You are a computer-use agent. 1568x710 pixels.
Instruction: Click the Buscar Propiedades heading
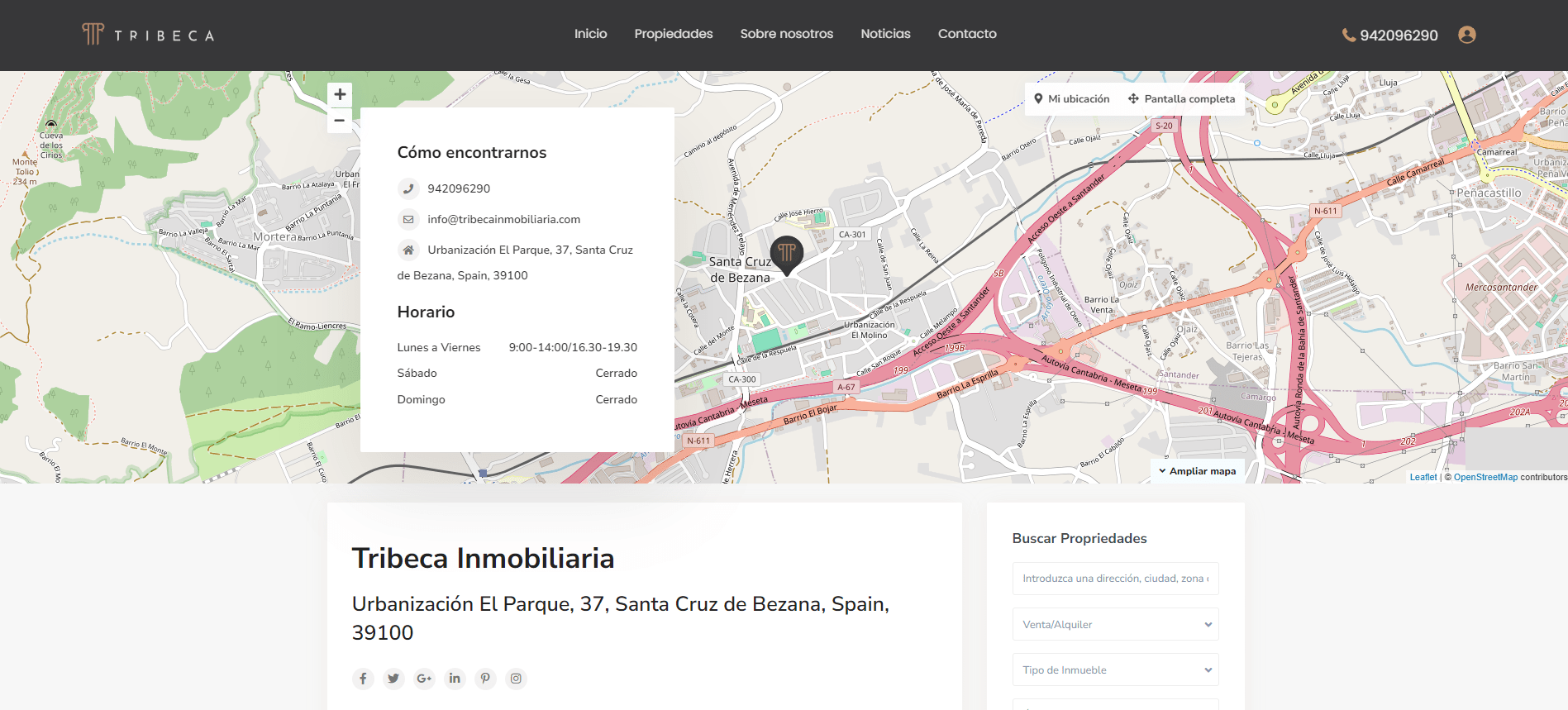[1079, 539]
